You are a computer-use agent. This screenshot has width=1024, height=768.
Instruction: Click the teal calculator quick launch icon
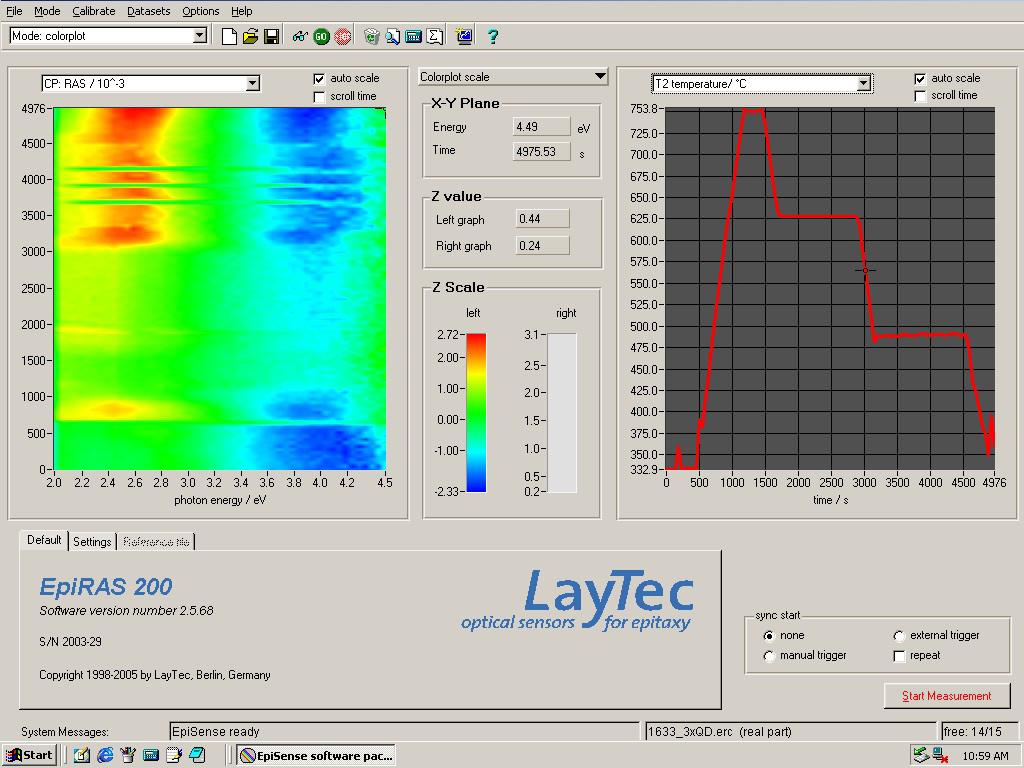pyautogui.click(x=151, y=756)
